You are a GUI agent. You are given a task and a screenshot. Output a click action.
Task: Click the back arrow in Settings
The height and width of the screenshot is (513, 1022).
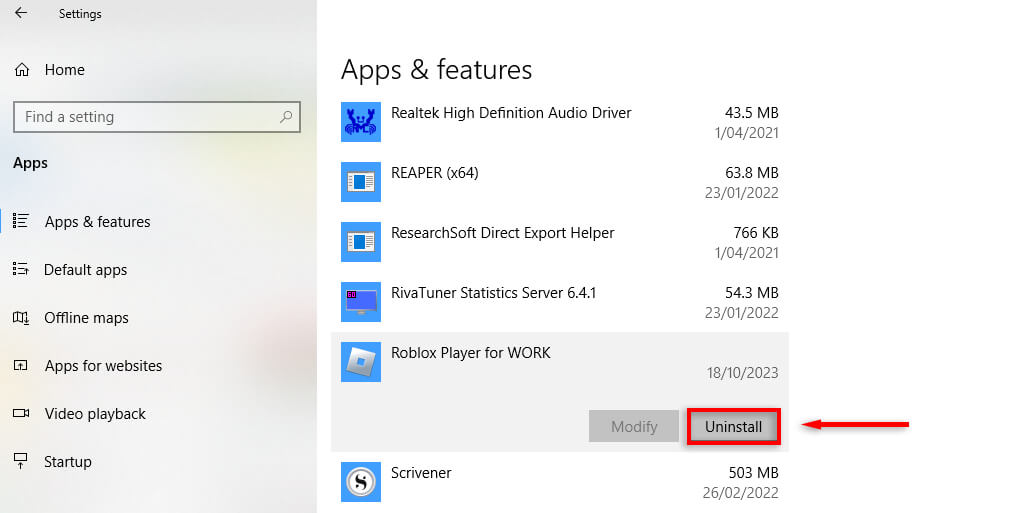click(x=21, y=14)
